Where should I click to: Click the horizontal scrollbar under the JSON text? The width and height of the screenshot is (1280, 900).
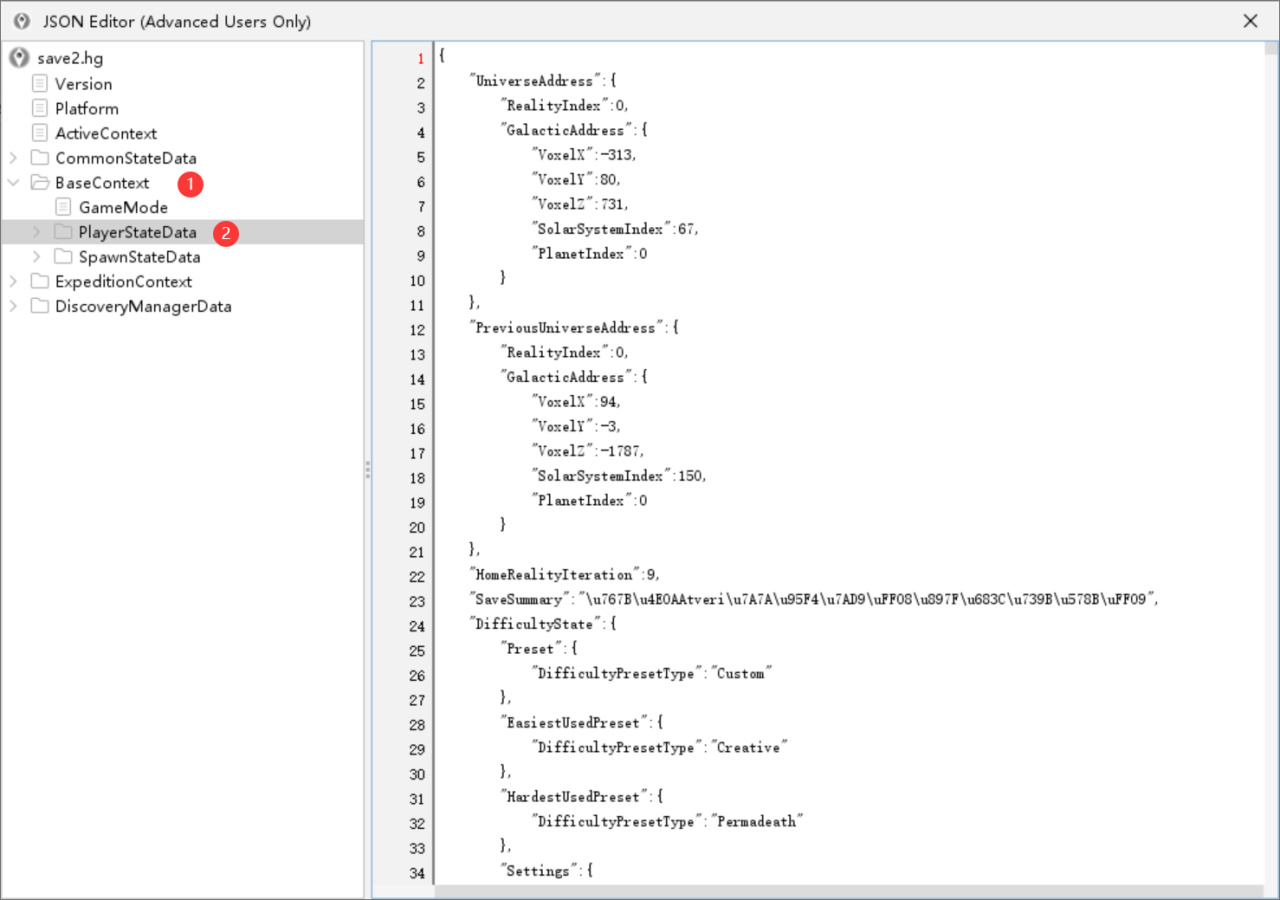[849, 890]
